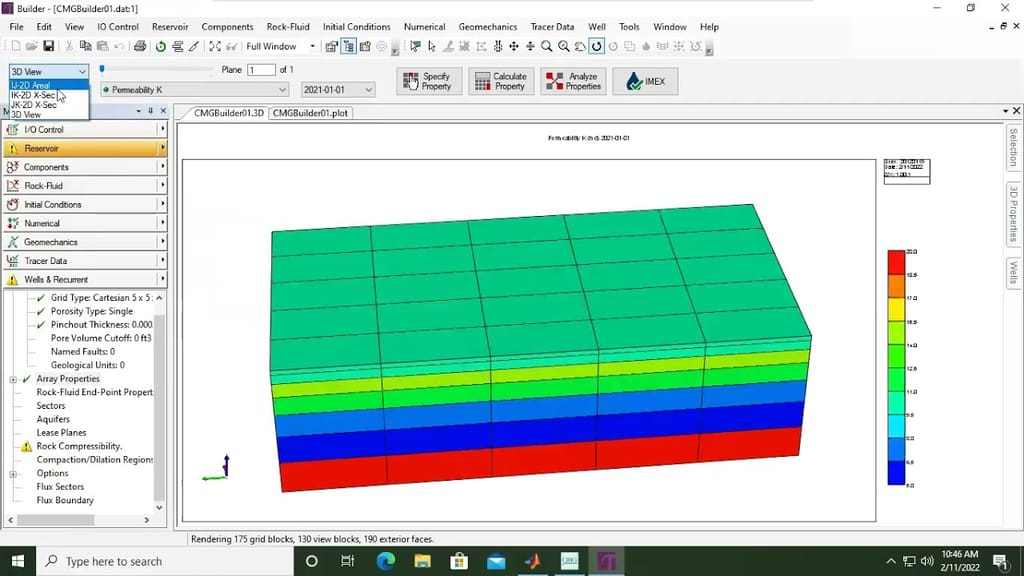Screen dimensions: 1024x576
Task: Click the Wells & Recurrent section button
Action: click(85, 280)
